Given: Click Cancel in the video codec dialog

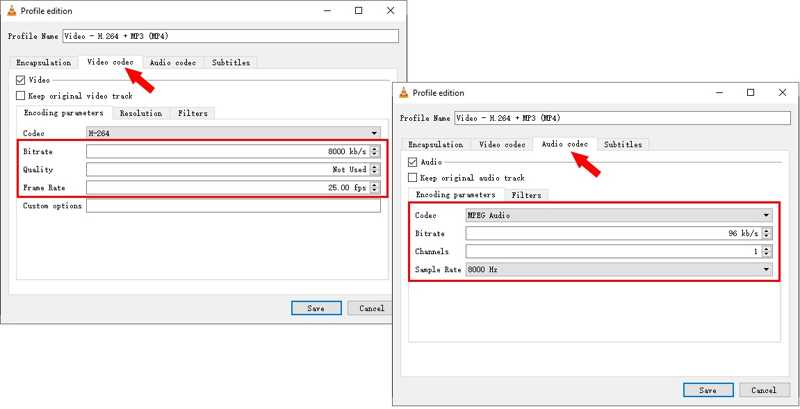Looking at the screenshot, I should 371,308.
